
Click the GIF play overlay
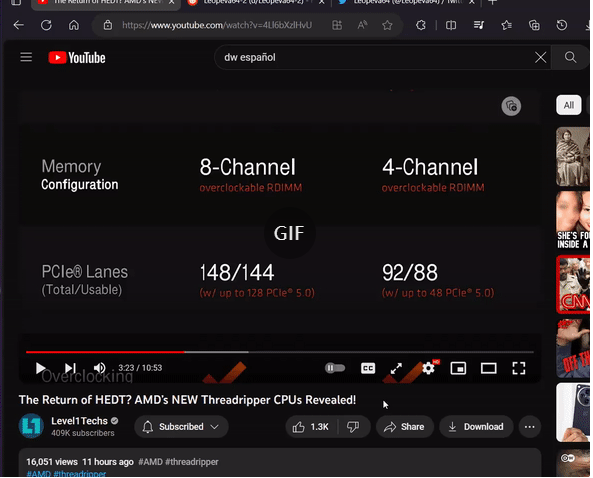[289, 233]
